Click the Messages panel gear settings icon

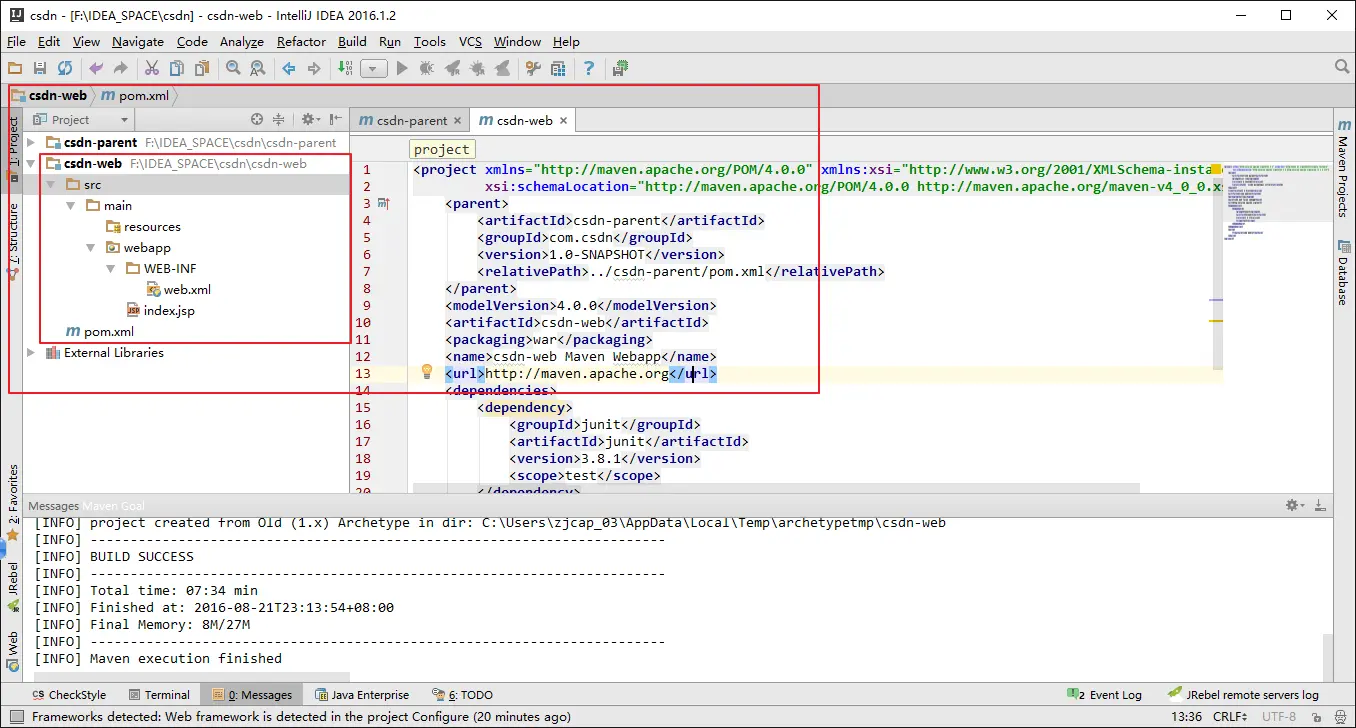pyautogui.click(x=1295, y=505)
